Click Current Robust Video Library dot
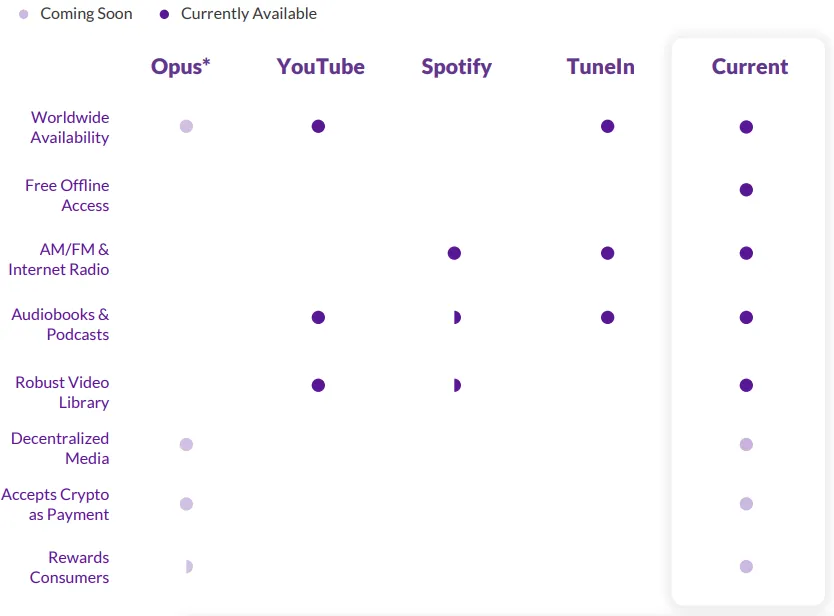 (x=746, y=385)
